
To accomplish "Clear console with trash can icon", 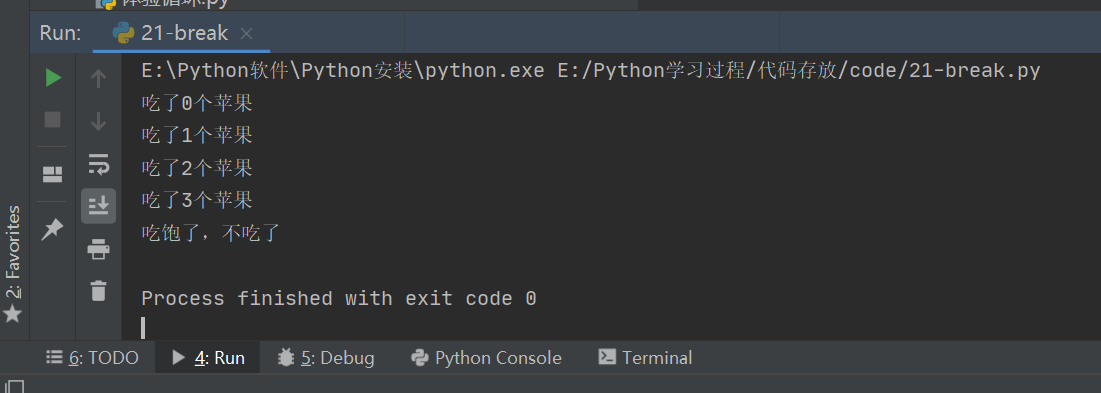I will coord(98,290).
